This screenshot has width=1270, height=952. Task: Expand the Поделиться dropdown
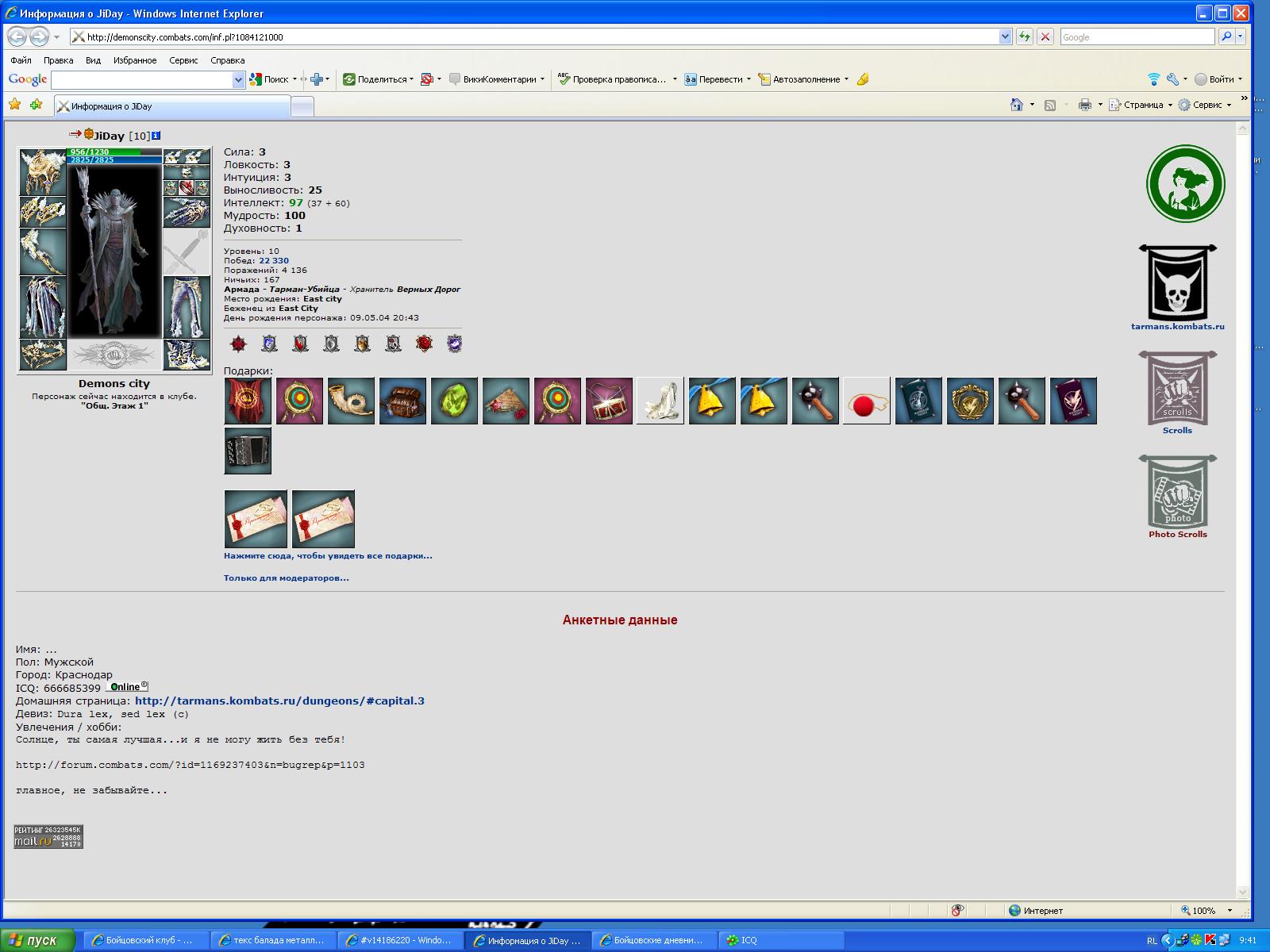[411, 79]
